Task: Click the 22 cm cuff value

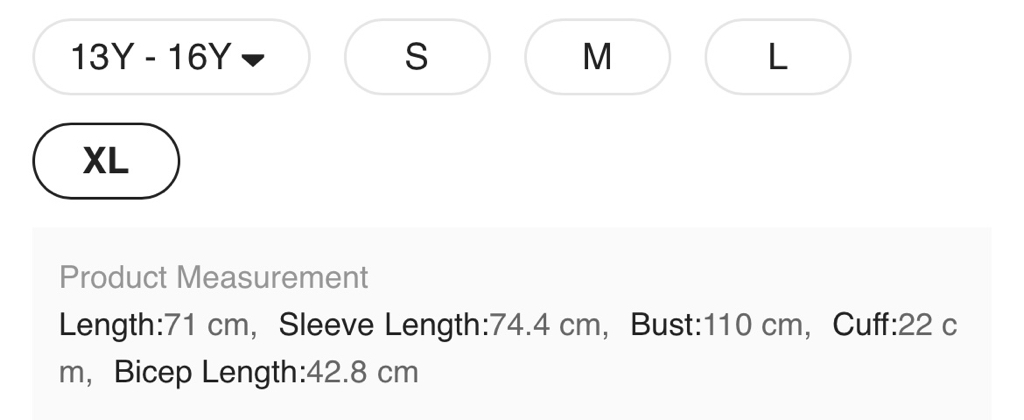Action: (x=926, y=325)
